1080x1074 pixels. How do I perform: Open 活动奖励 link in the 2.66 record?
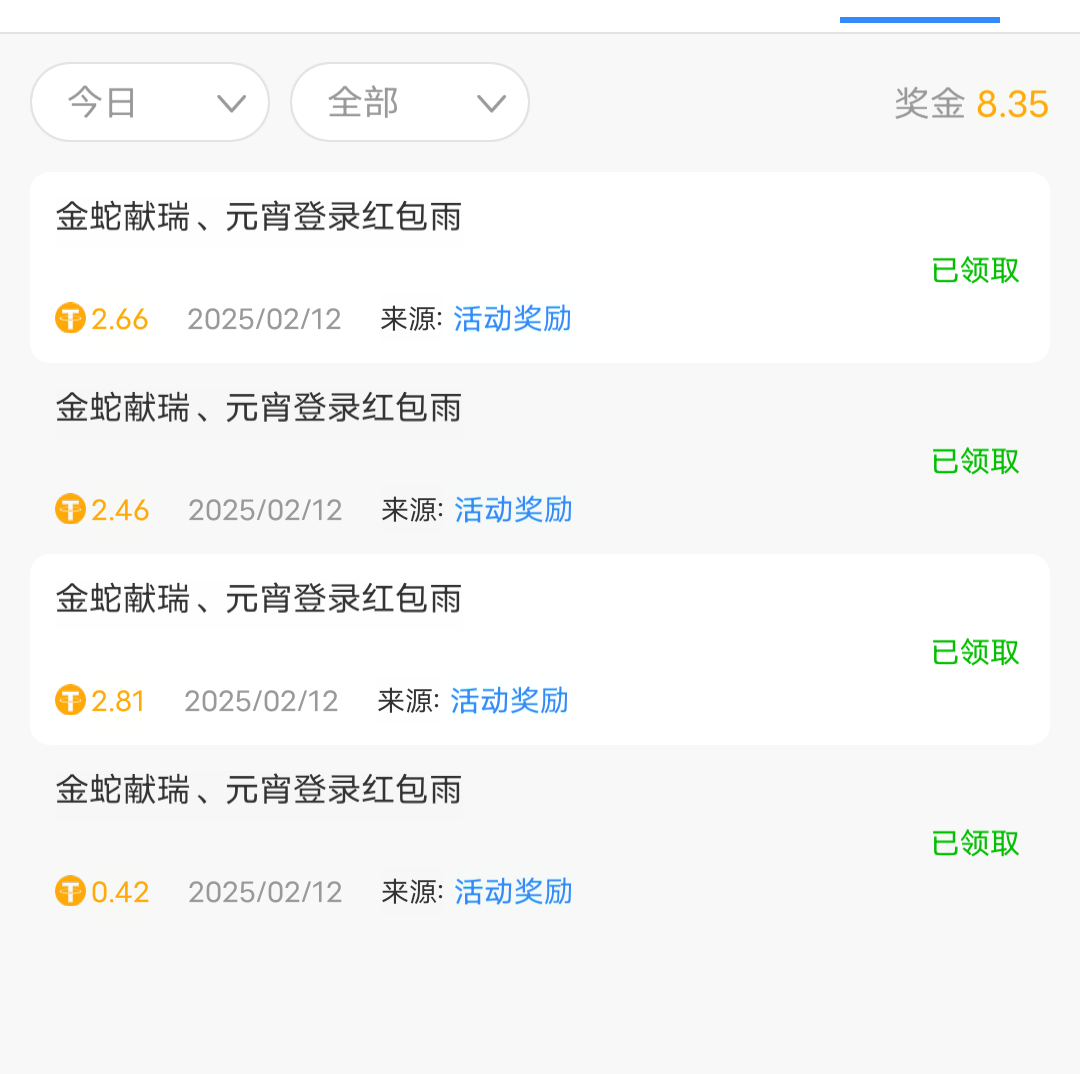[512, 319]
